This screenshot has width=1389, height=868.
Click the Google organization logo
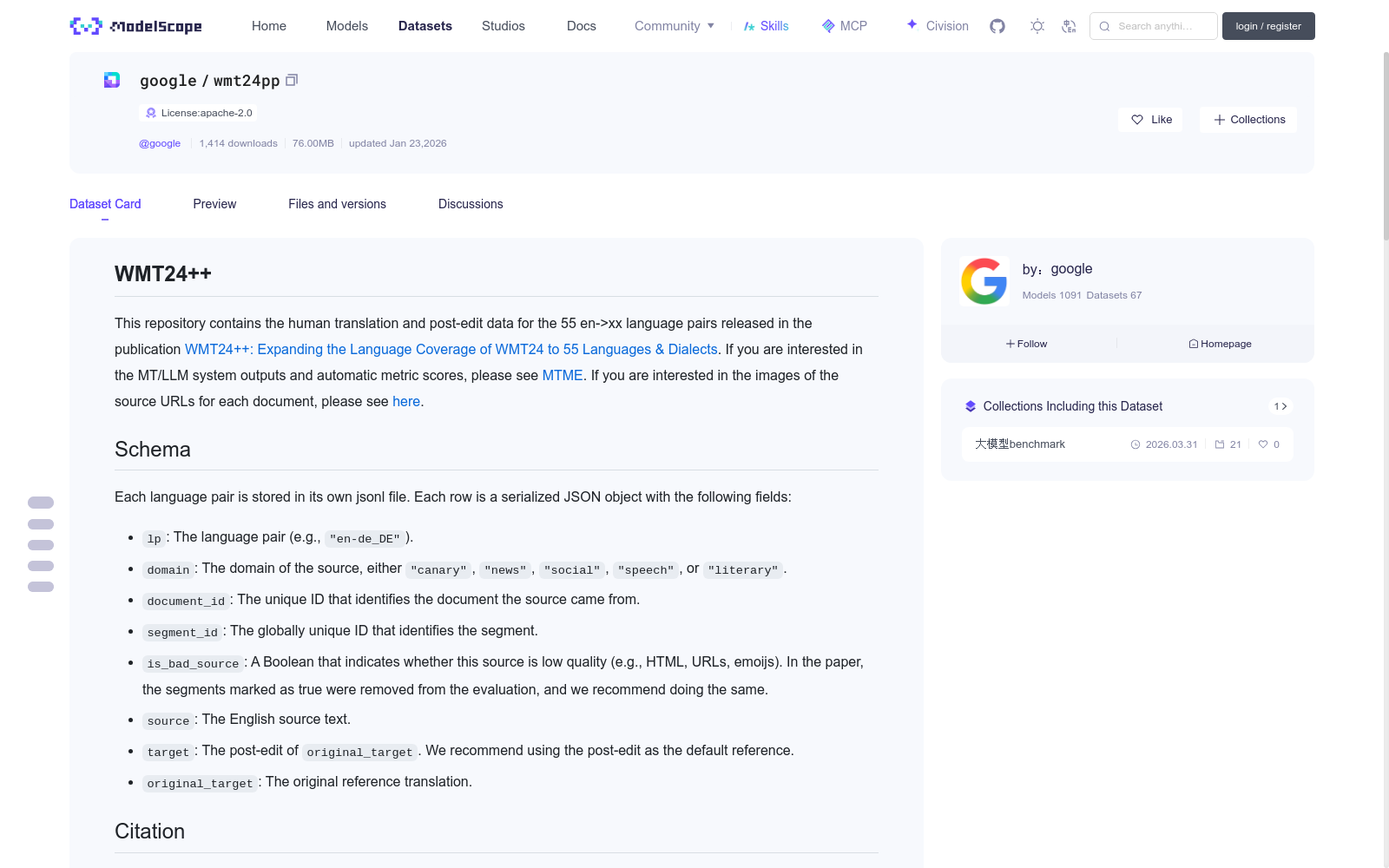pyautogui.click(x=984, y=281)
